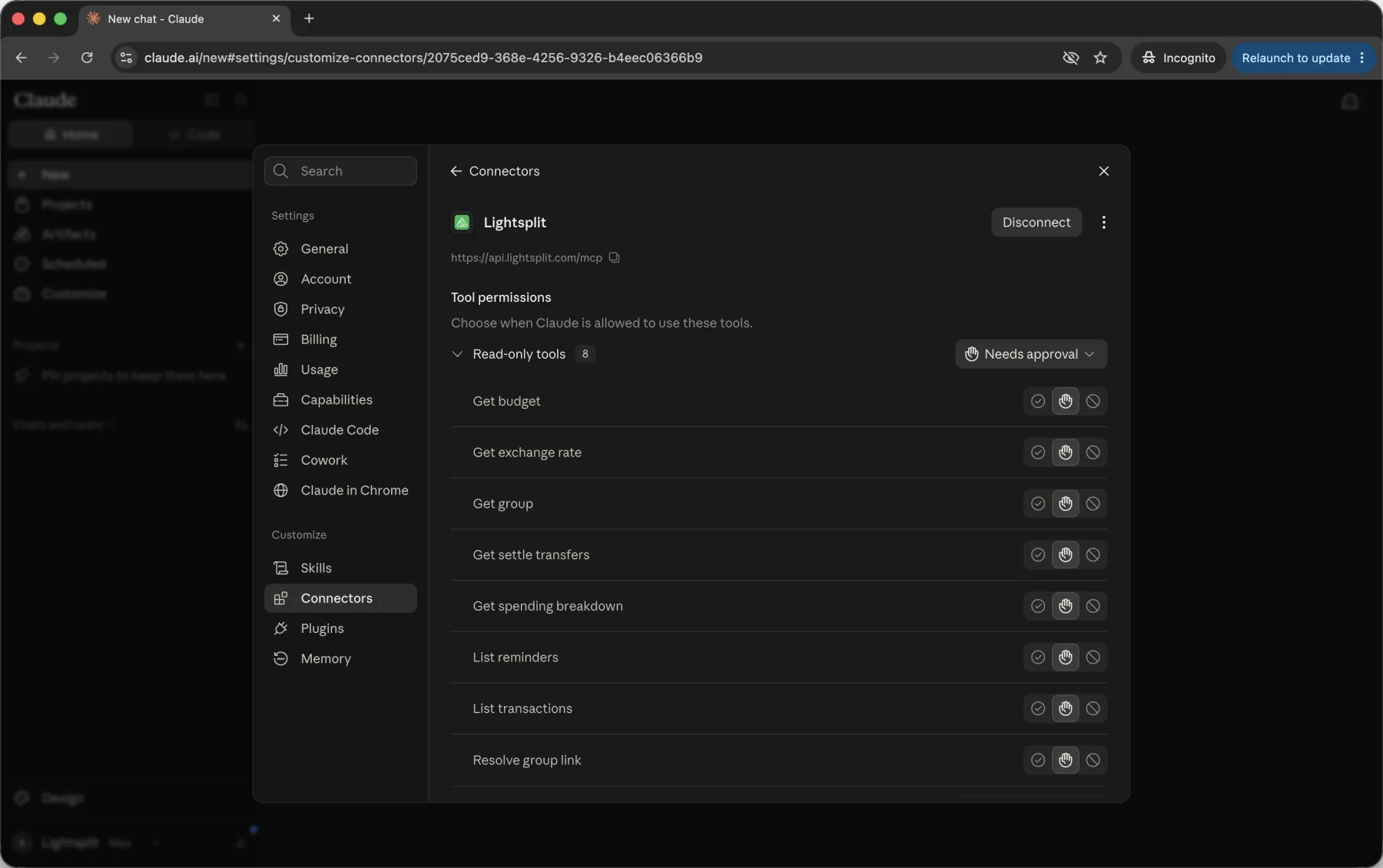Block the Get exchange rate tool
Viewport: 1383px width, 868px height.
coord(1093,452)
